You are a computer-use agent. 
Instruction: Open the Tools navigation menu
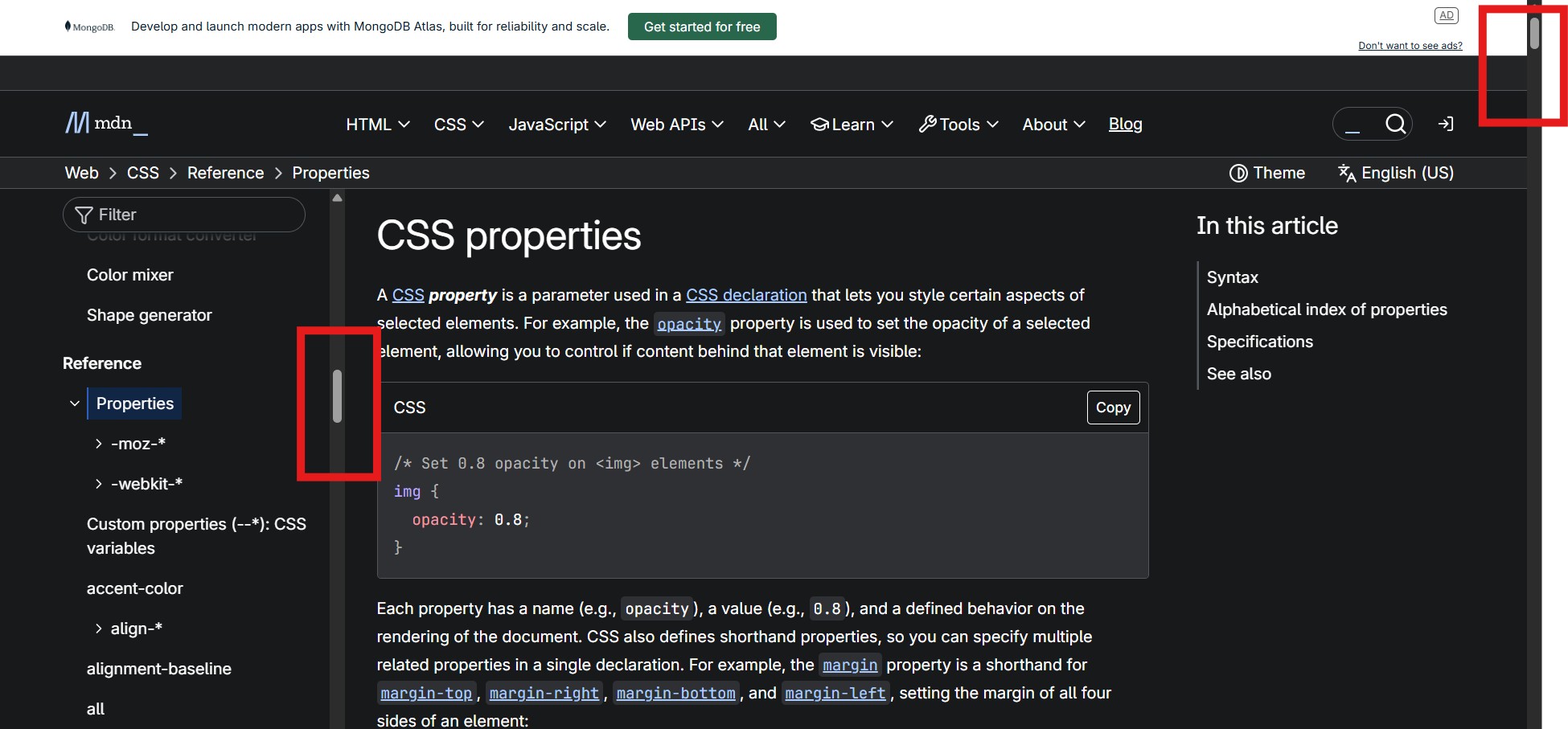click(958, 125)
